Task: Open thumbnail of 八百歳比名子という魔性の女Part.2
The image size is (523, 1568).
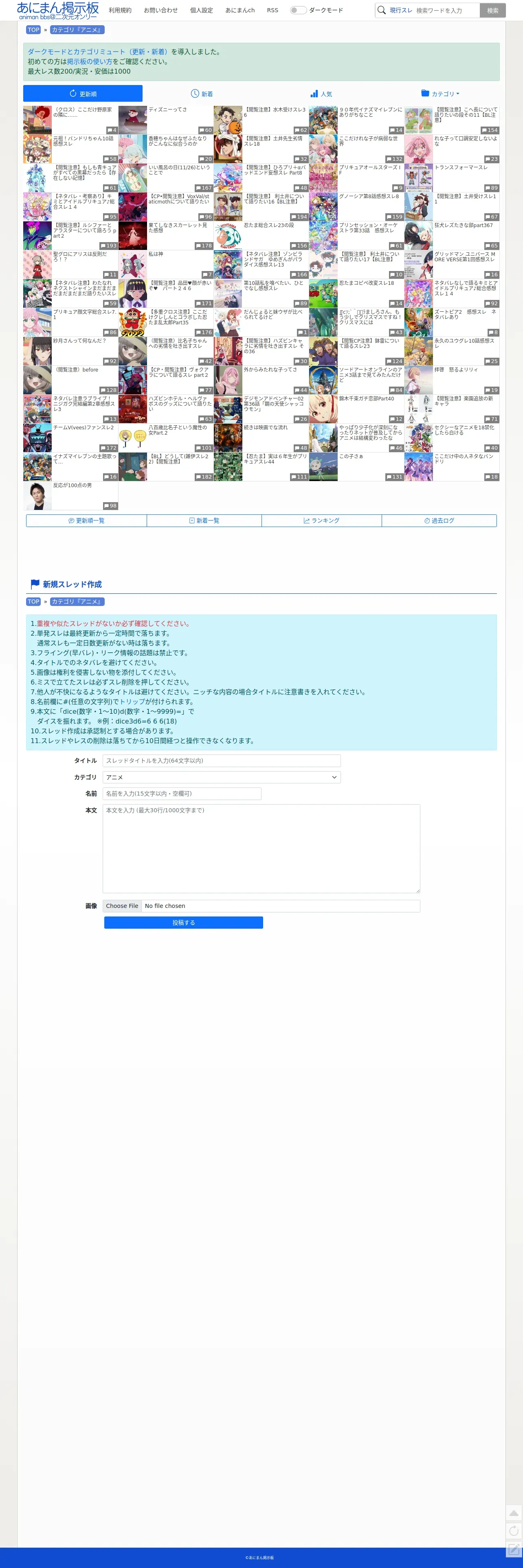Action: click(133, 437)
